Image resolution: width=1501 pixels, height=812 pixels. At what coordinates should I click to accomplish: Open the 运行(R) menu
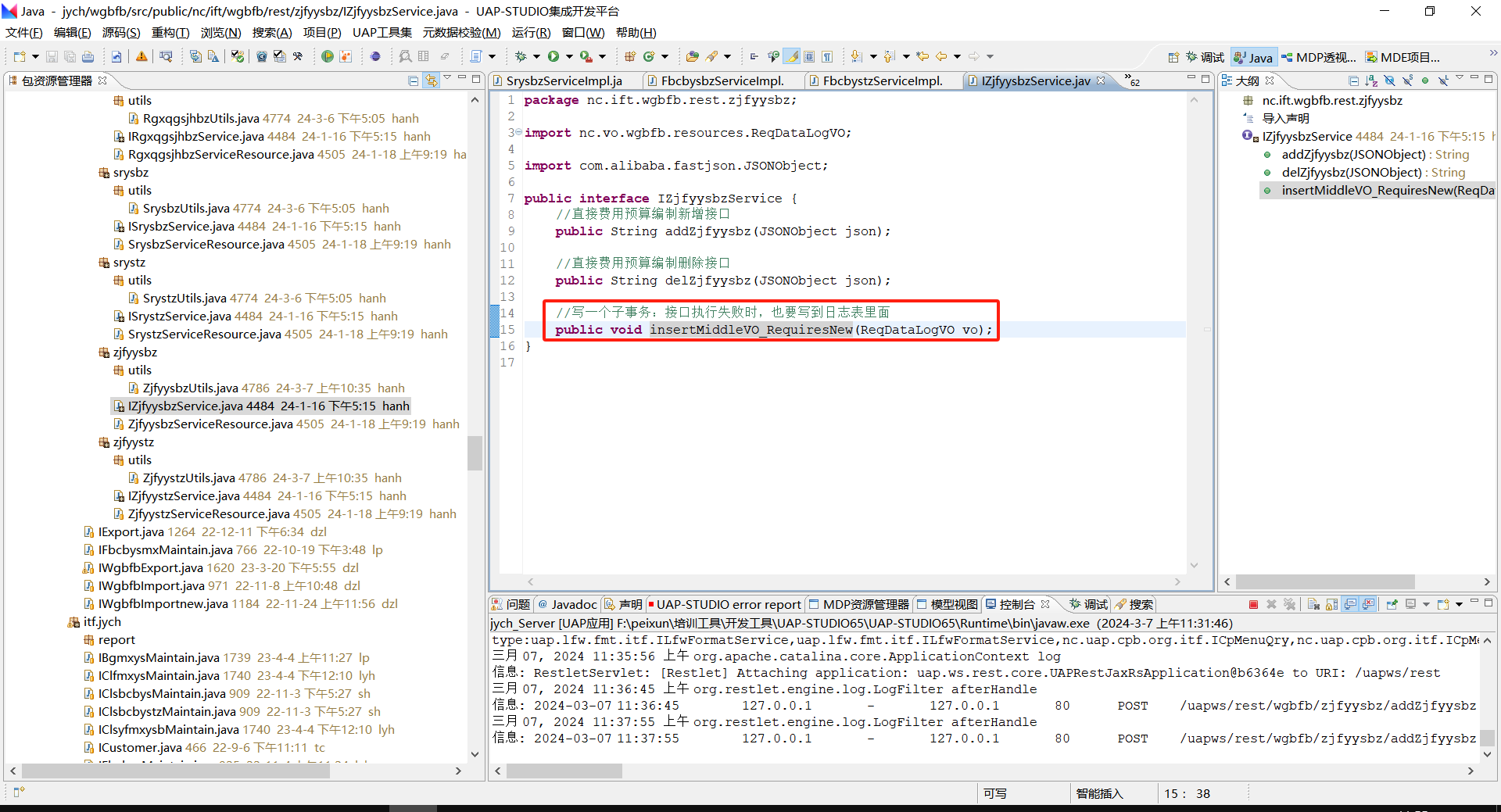531,32
